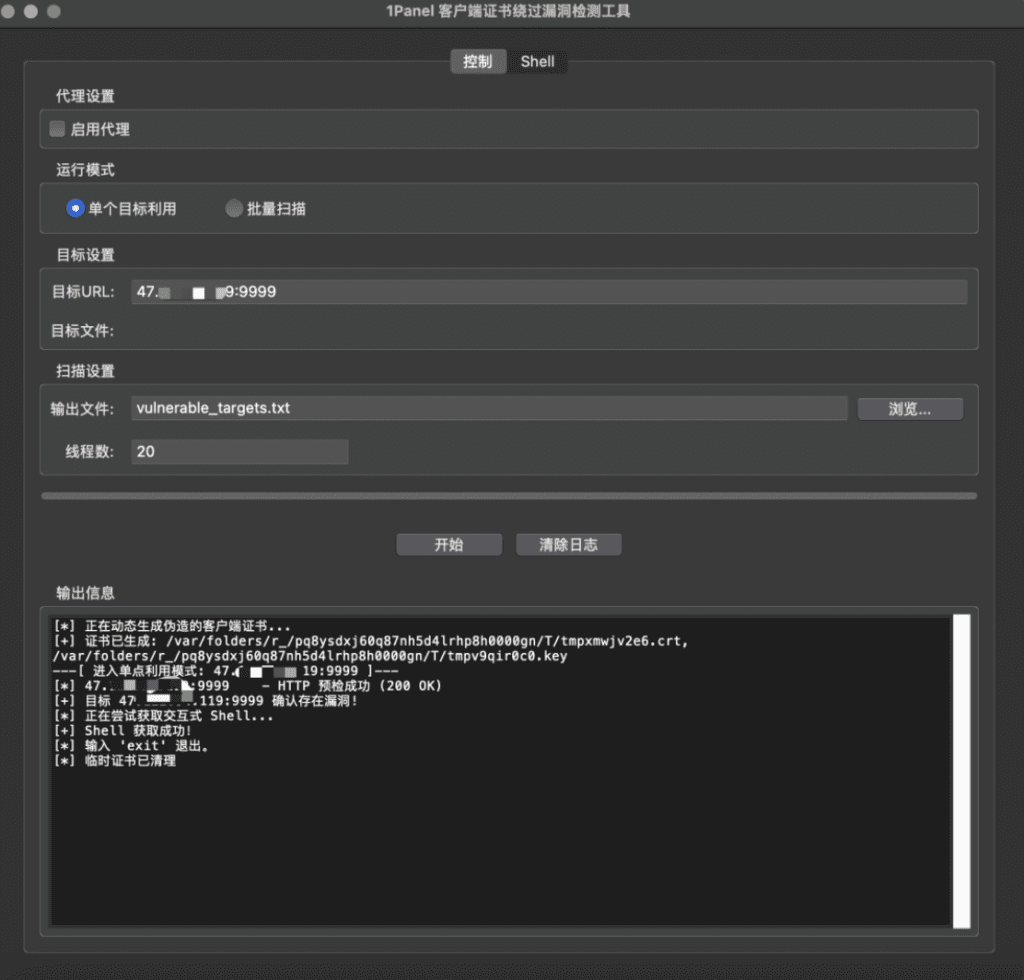Enable the 启用代理 checkbox
Screen dimensions: 1024x980
coord(57,129)
